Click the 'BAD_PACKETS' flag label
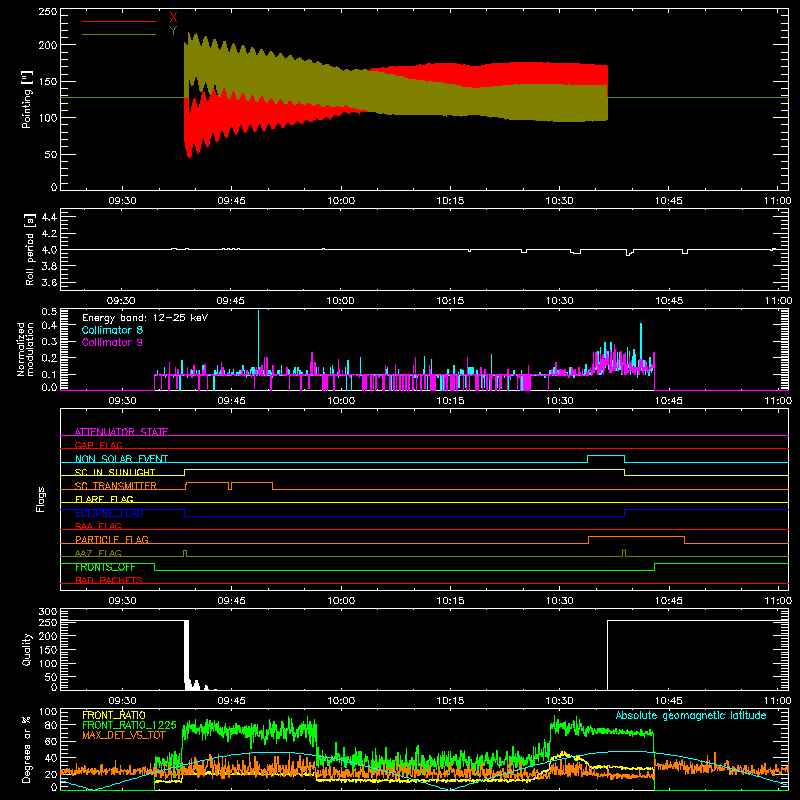This screenshot has width=800, height=800. (x=109, y=580)
